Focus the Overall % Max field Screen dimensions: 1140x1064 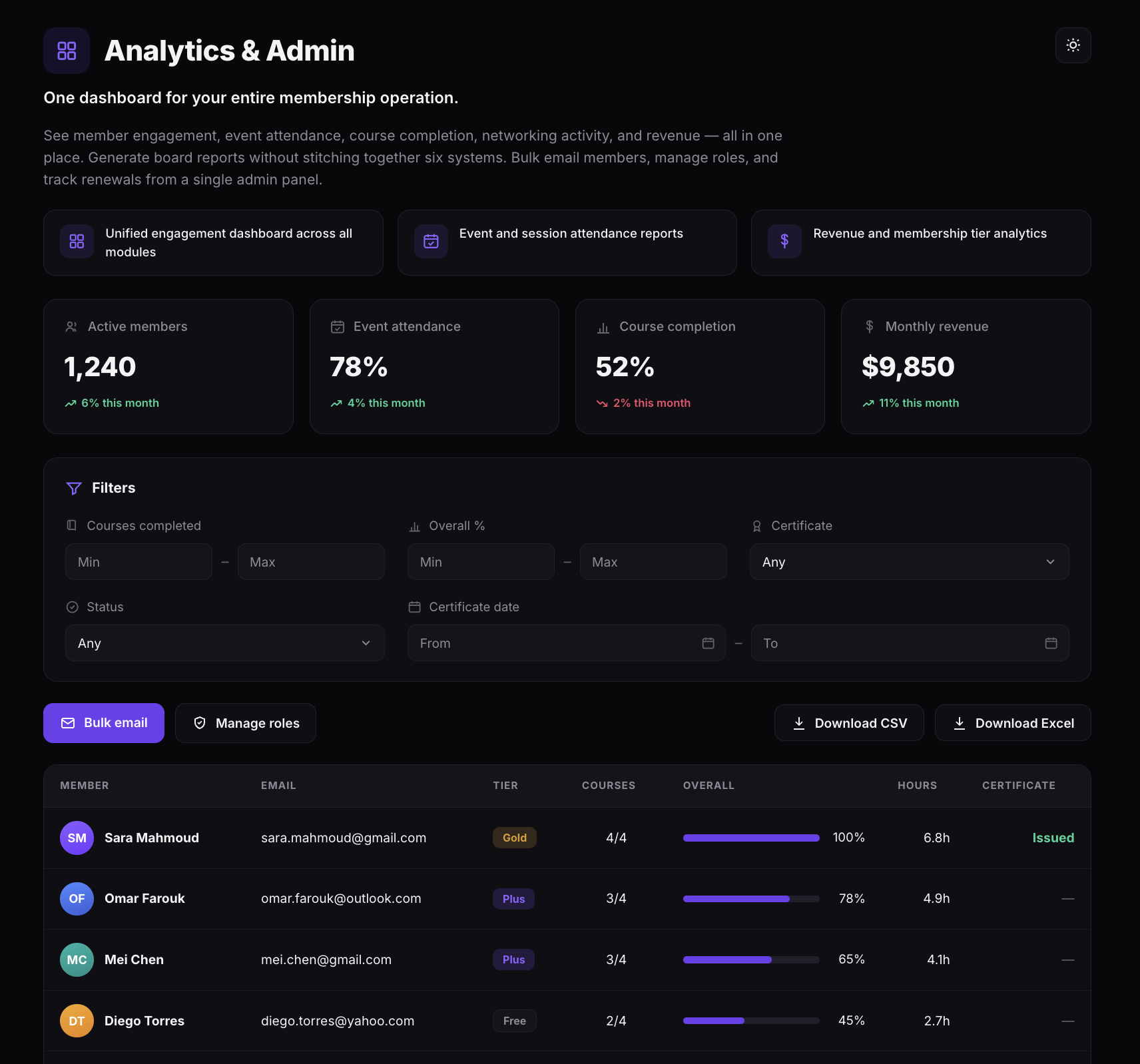[x=653, y=562]
